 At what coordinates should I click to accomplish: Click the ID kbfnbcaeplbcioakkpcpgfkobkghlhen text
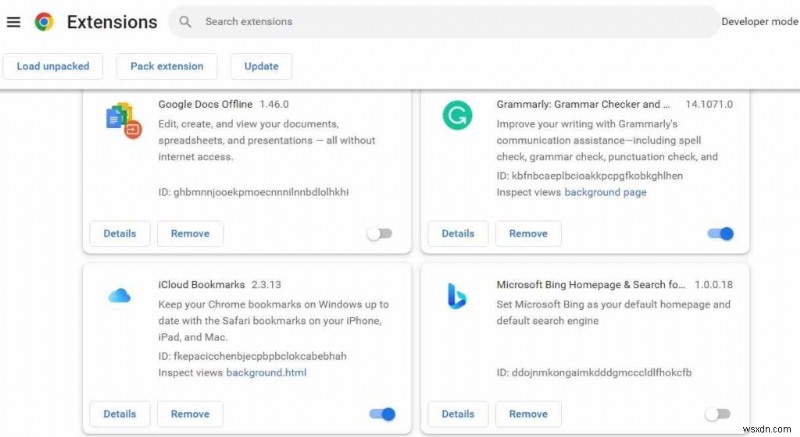point(590,176)
